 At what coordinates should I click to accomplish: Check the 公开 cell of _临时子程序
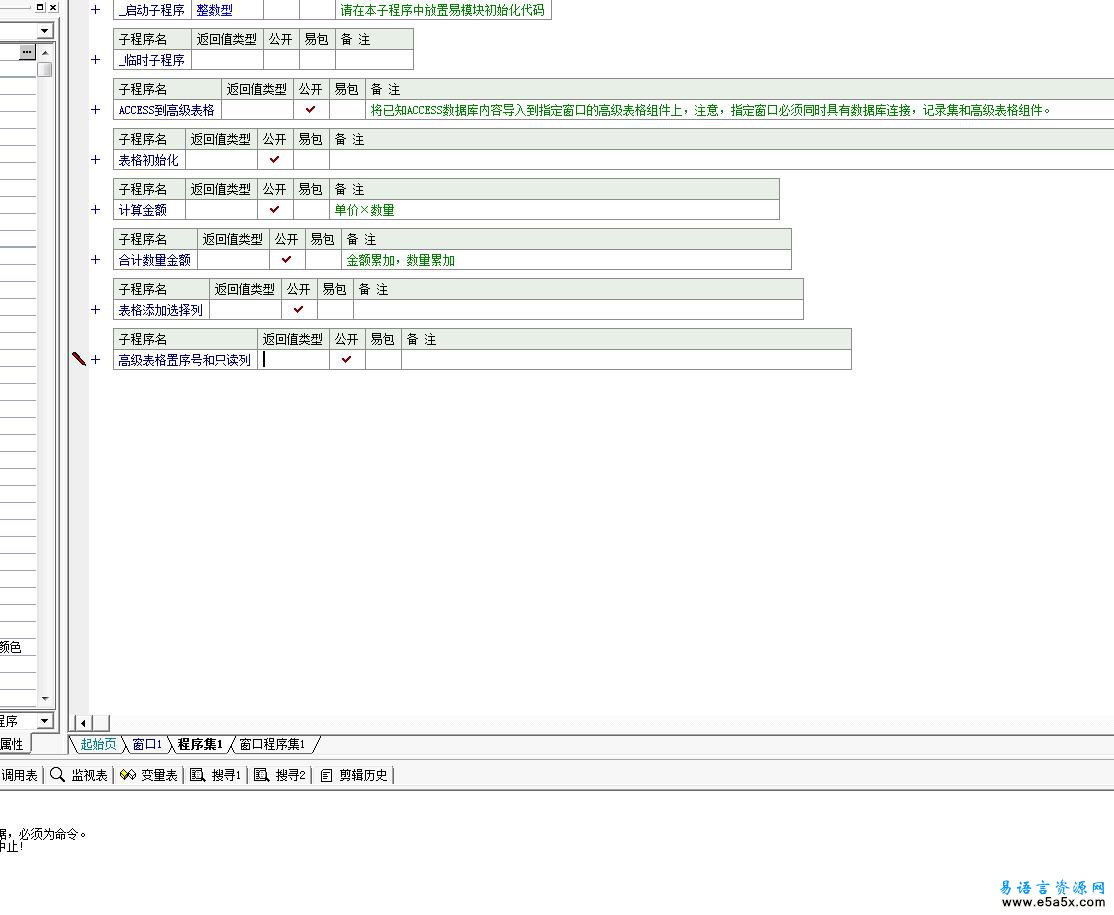pyautogui.click(x=281, y=60)
